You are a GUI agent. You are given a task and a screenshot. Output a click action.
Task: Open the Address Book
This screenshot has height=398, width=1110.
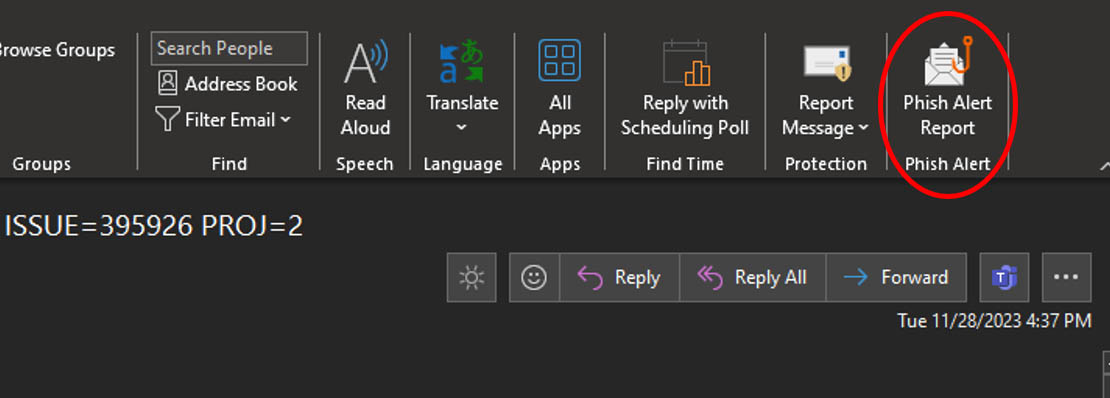227,84
